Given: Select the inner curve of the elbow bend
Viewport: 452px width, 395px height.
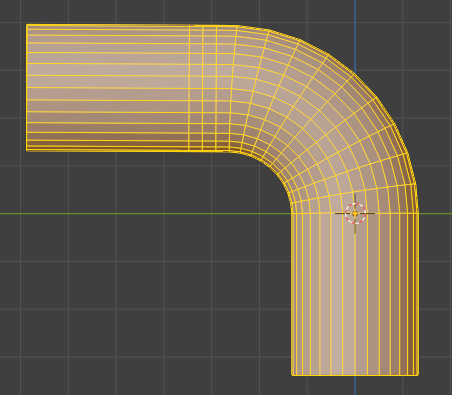Looking at the screenshot, I should [x=271, y=167].
